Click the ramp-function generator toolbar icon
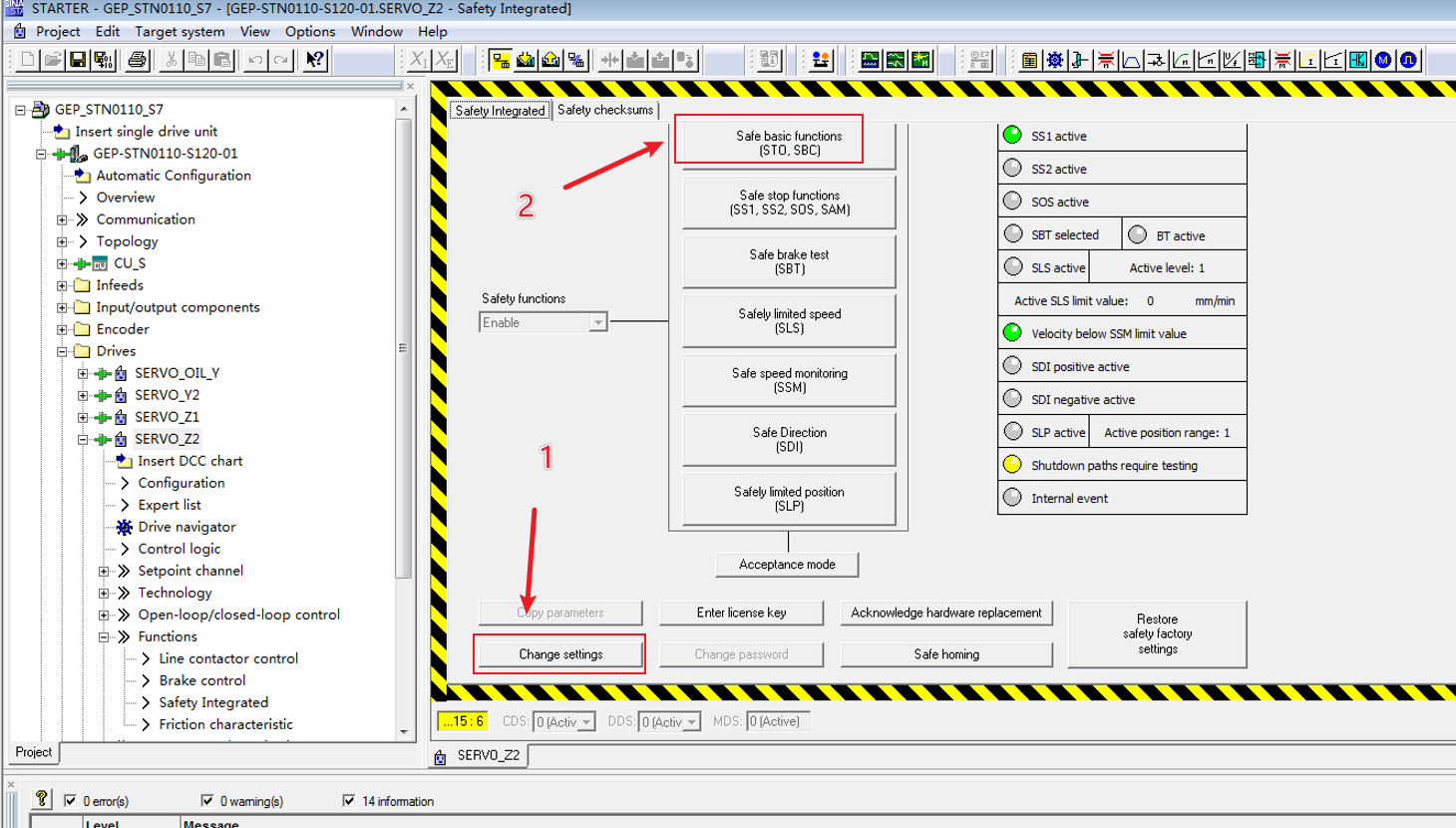The height and width of the screenshot is (828, 1456). [1131, 61]
